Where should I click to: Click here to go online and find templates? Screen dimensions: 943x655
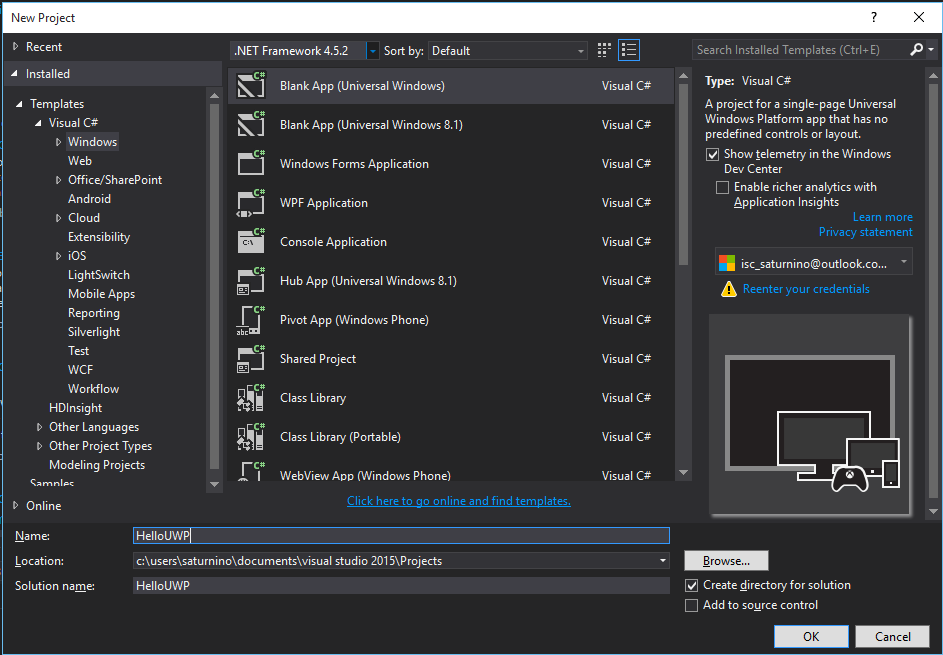(x=459, y=501)
